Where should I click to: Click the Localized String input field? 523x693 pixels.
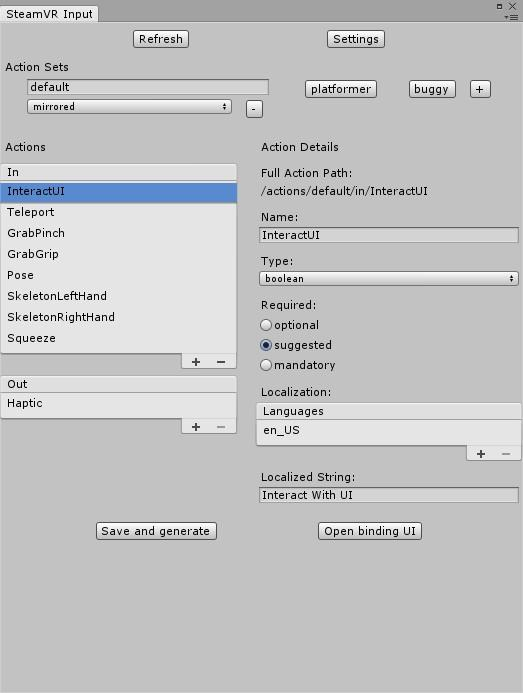(389, 495)
